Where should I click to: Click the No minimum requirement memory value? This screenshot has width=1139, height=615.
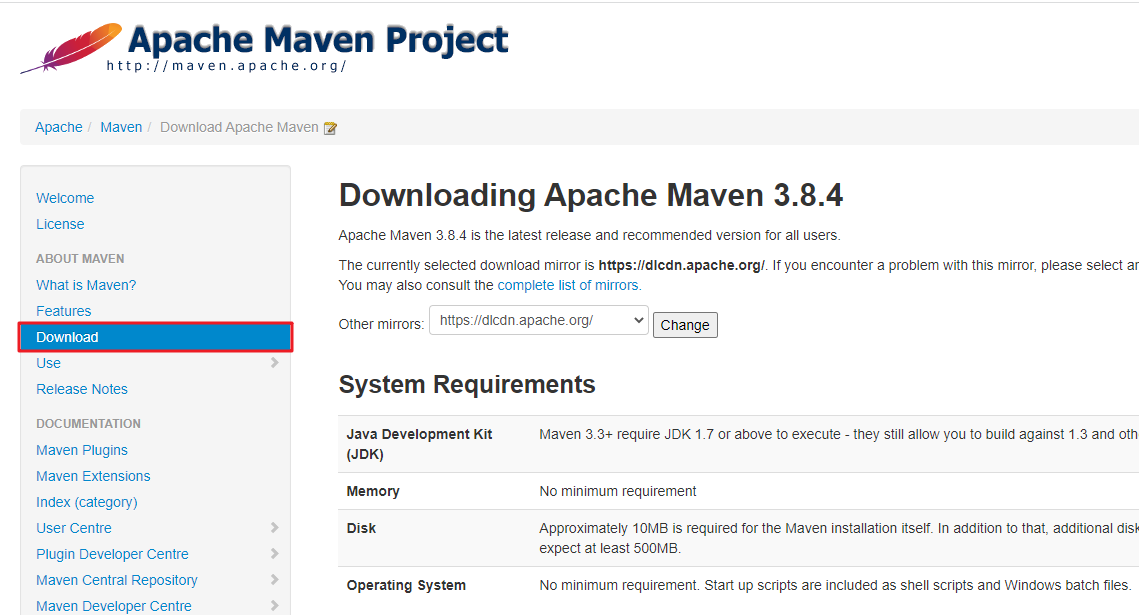pos(617,492)
